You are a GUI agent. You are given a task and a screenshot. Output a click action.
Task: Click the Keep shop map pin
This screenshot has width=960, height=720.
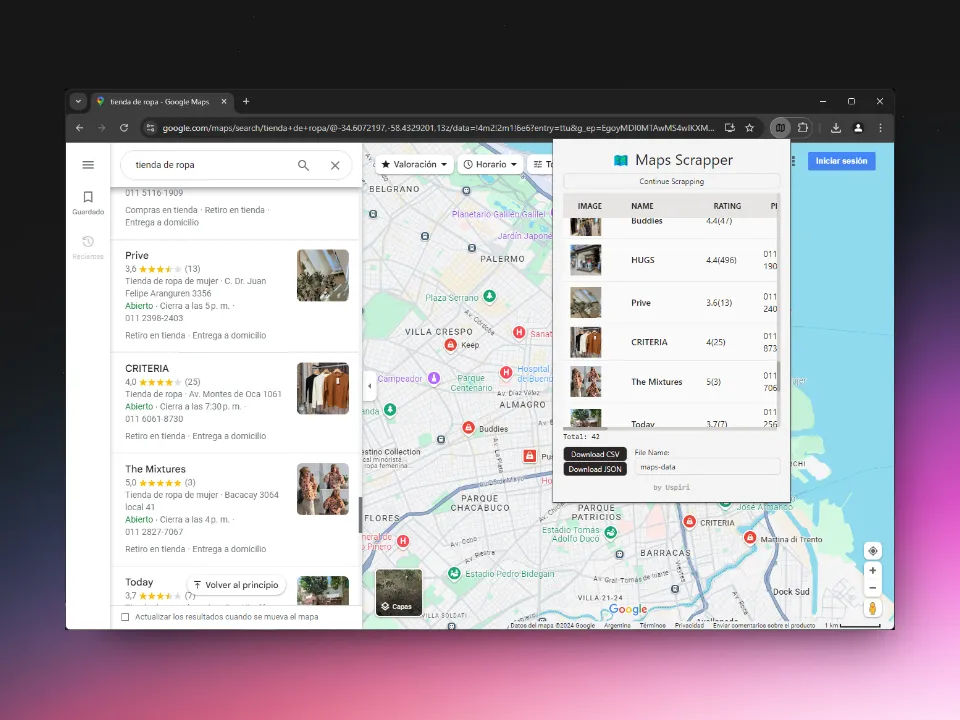pyautogui.click(x=451, y=345)
